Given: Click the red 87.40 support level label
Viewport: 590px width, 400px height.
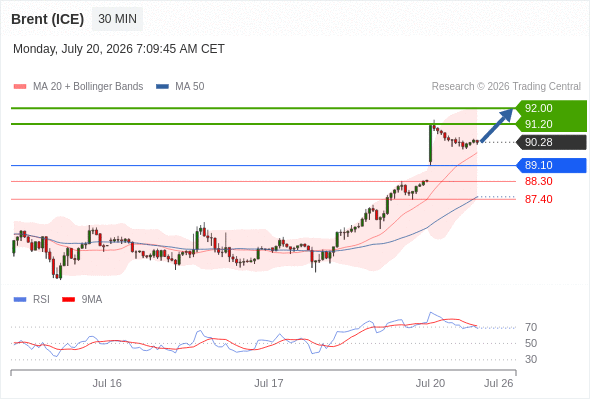Looking at the screenshot, I should click(x=538, y=199).
